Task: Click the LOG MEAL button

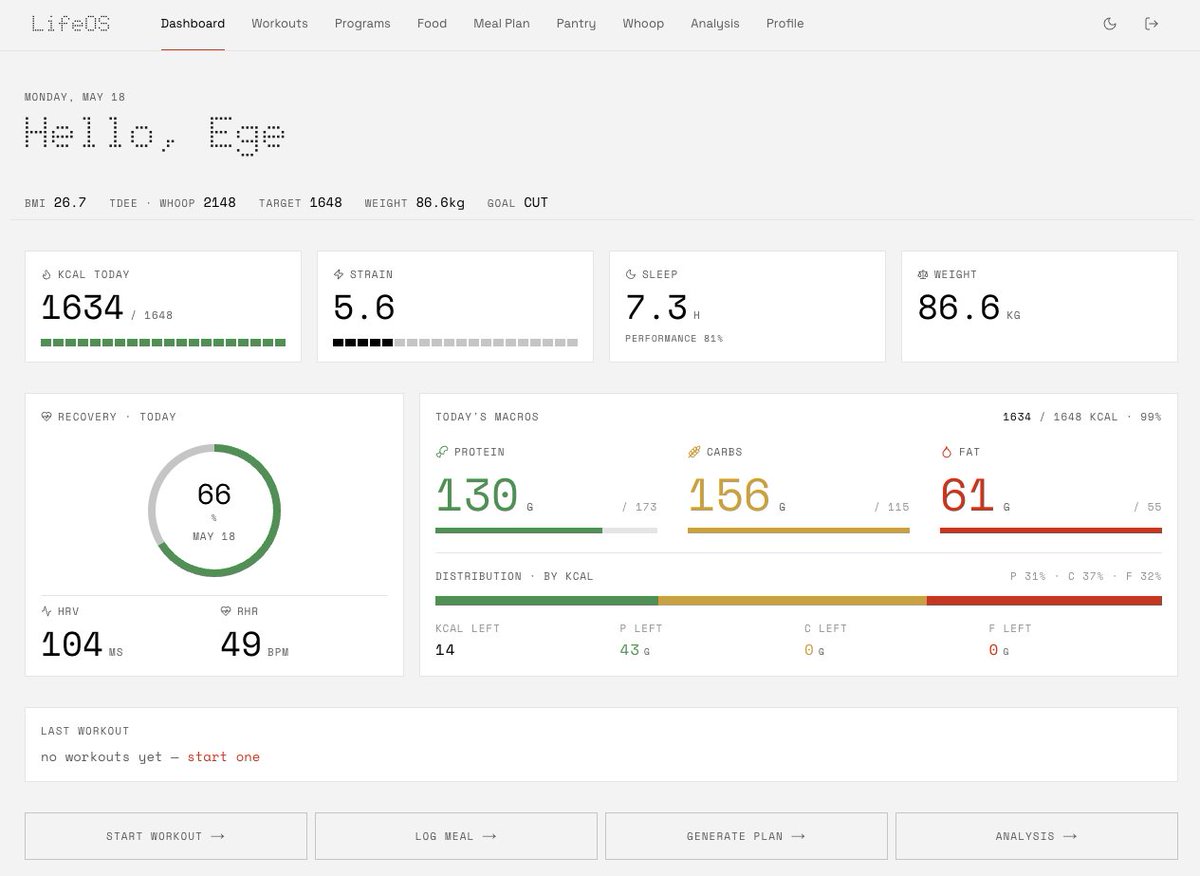Action: click(x=456, y=836)
